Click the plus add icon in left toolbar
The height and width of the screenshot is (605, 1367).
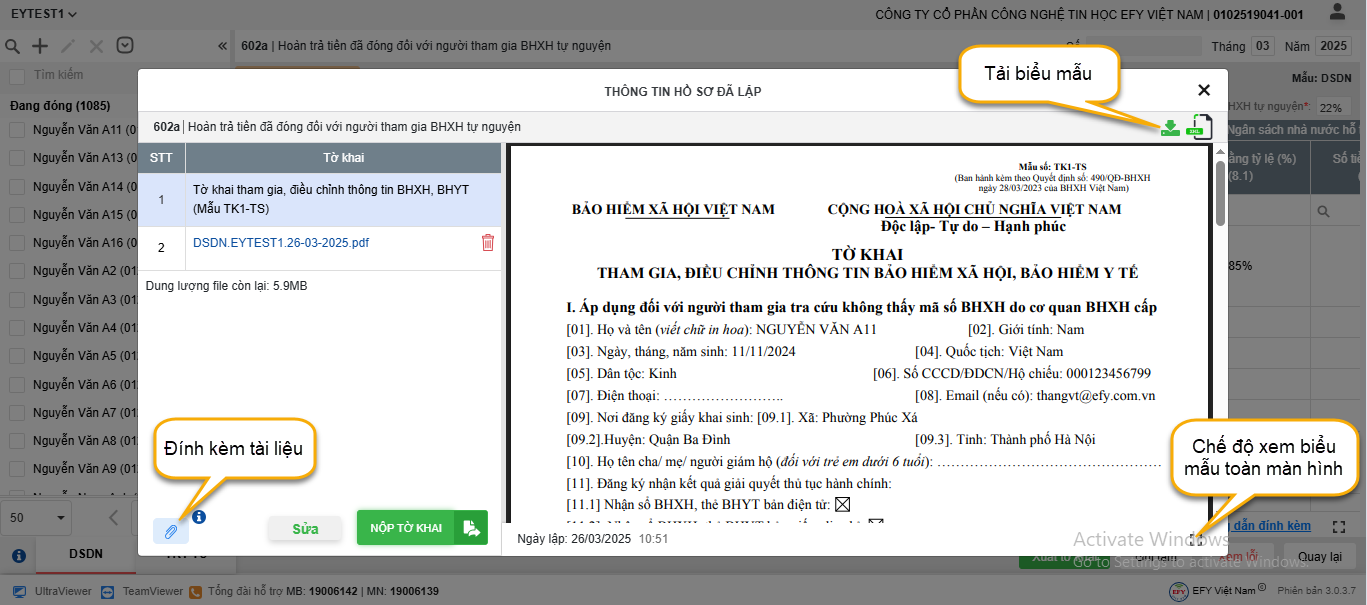point(40,46)
